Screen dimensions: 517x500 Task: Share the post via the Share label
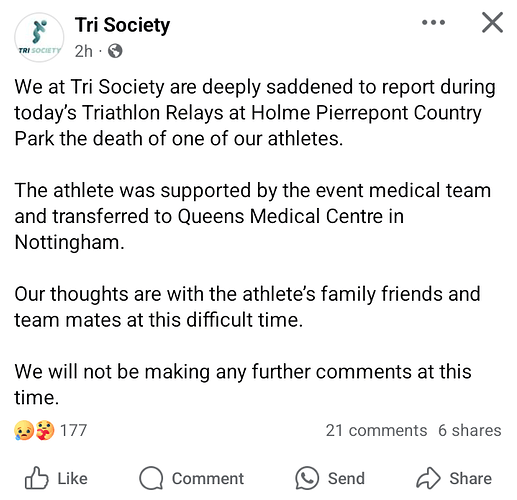click(470, 479)
